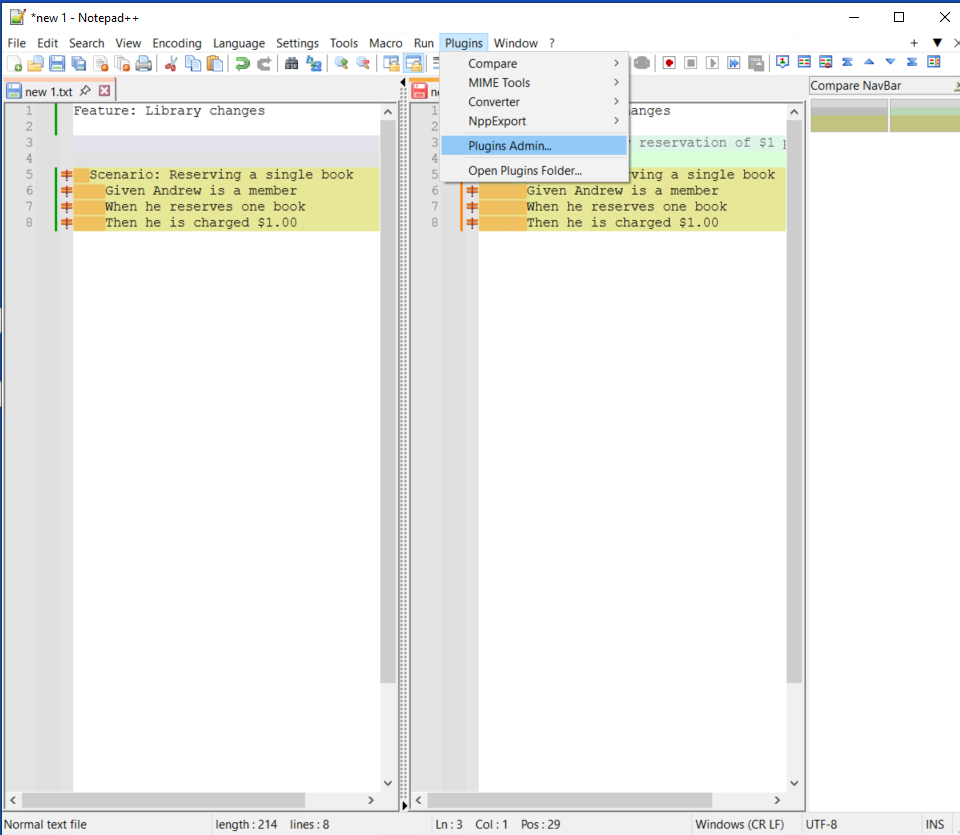Click the Compare files toolbar icon

click(804, 62)
